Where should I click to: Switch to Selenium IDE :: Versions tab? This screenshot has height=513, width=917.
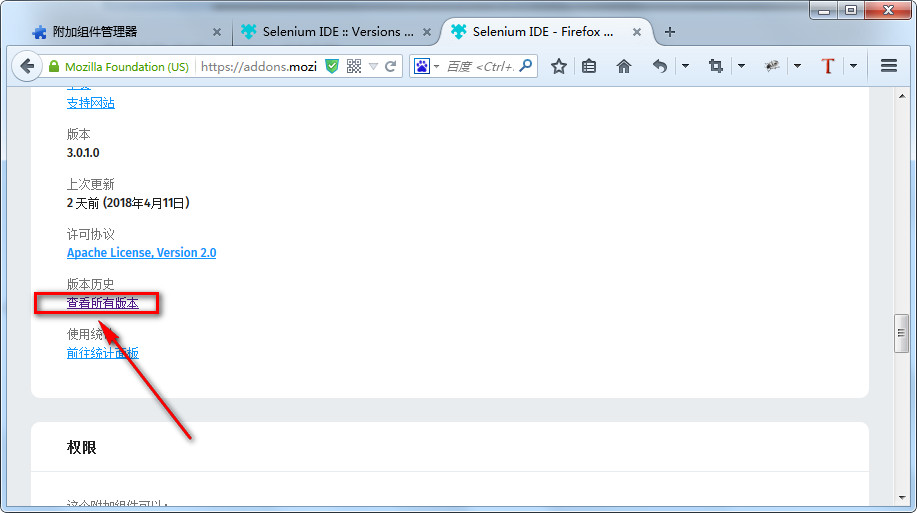338,32
